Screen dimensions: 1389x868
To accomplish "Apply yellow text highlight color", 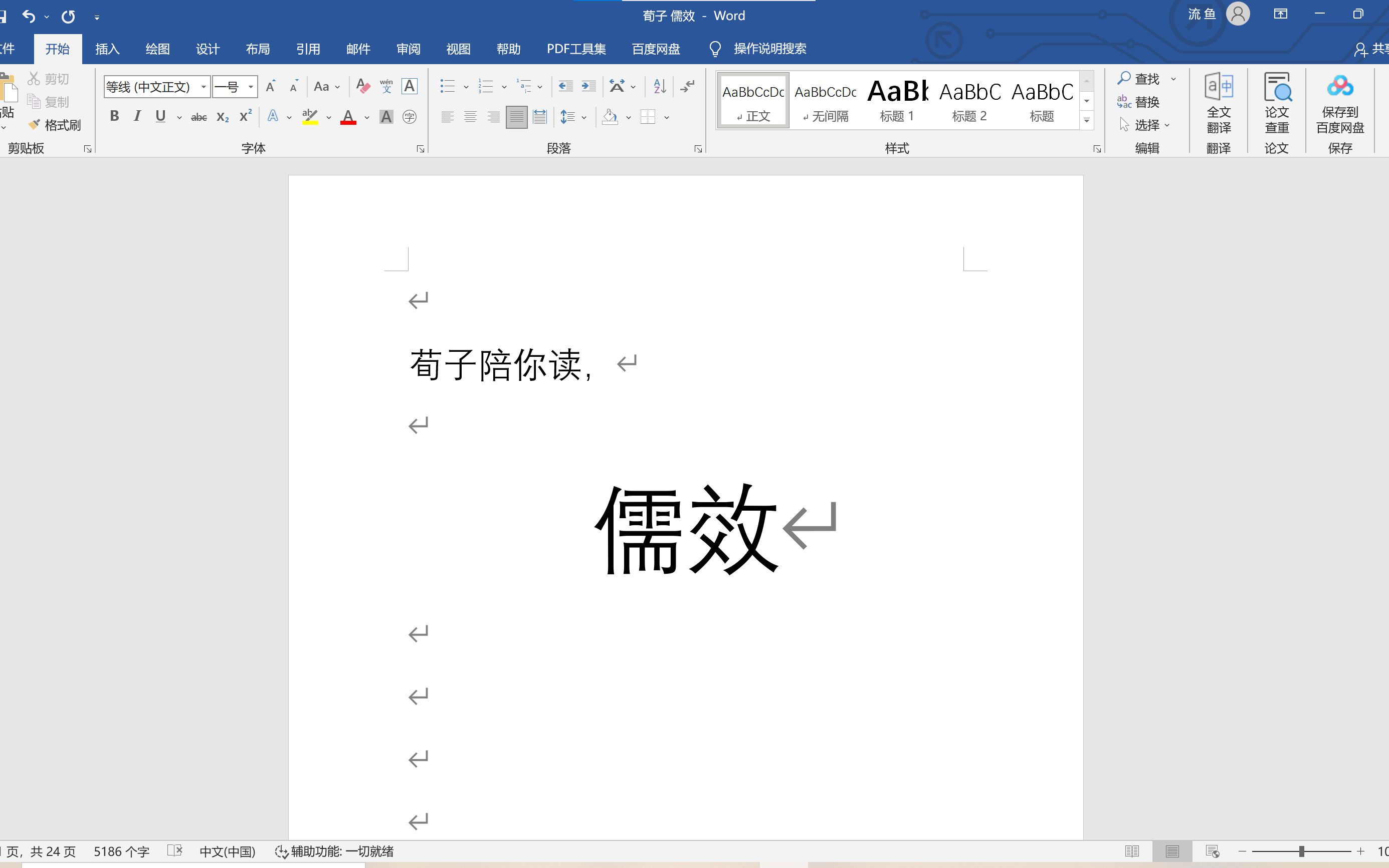I will (310, 117).
